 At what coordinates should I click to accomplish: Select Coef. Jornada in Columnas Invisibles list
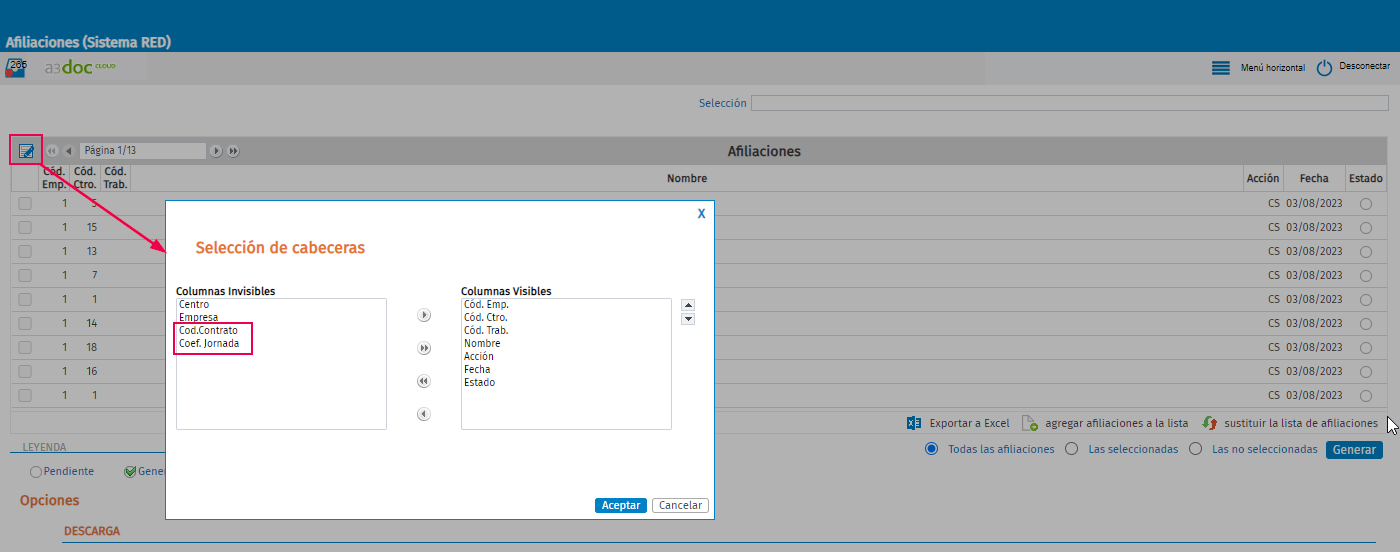coord(208,343)
